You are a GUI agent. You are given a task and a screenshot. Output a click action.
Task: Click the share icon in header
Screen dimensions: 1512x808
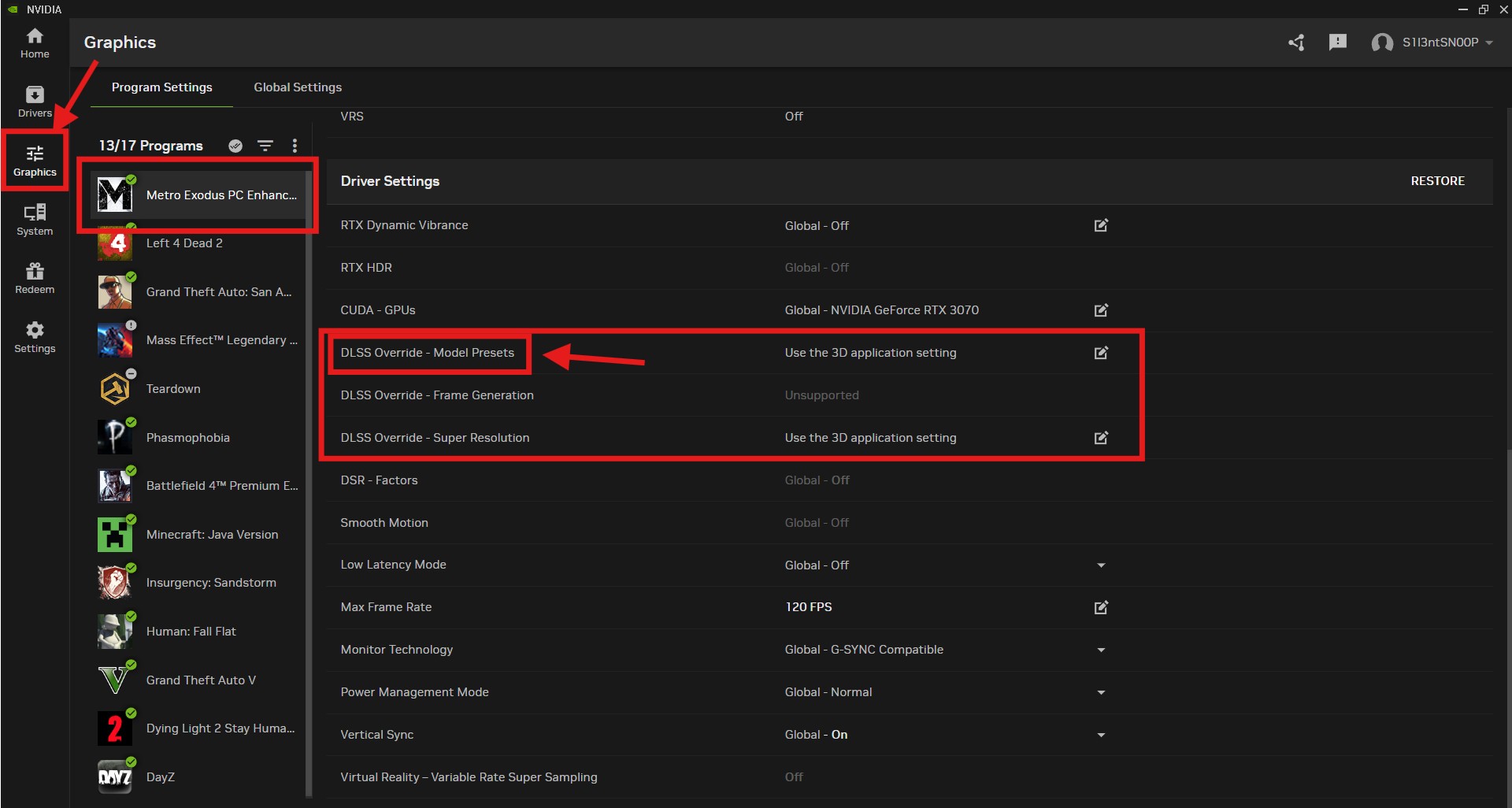[1296, 43]
